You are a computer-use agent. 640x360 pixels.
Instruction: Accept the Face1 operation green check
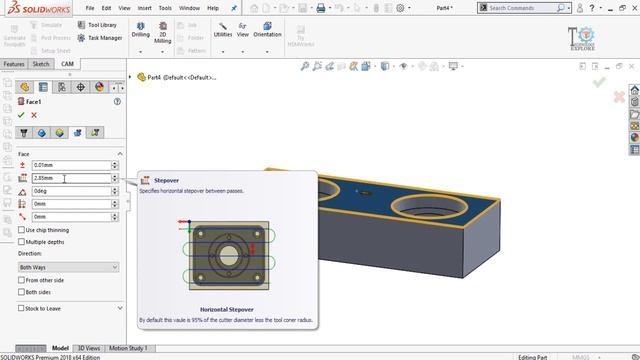[x=21, y=115]
